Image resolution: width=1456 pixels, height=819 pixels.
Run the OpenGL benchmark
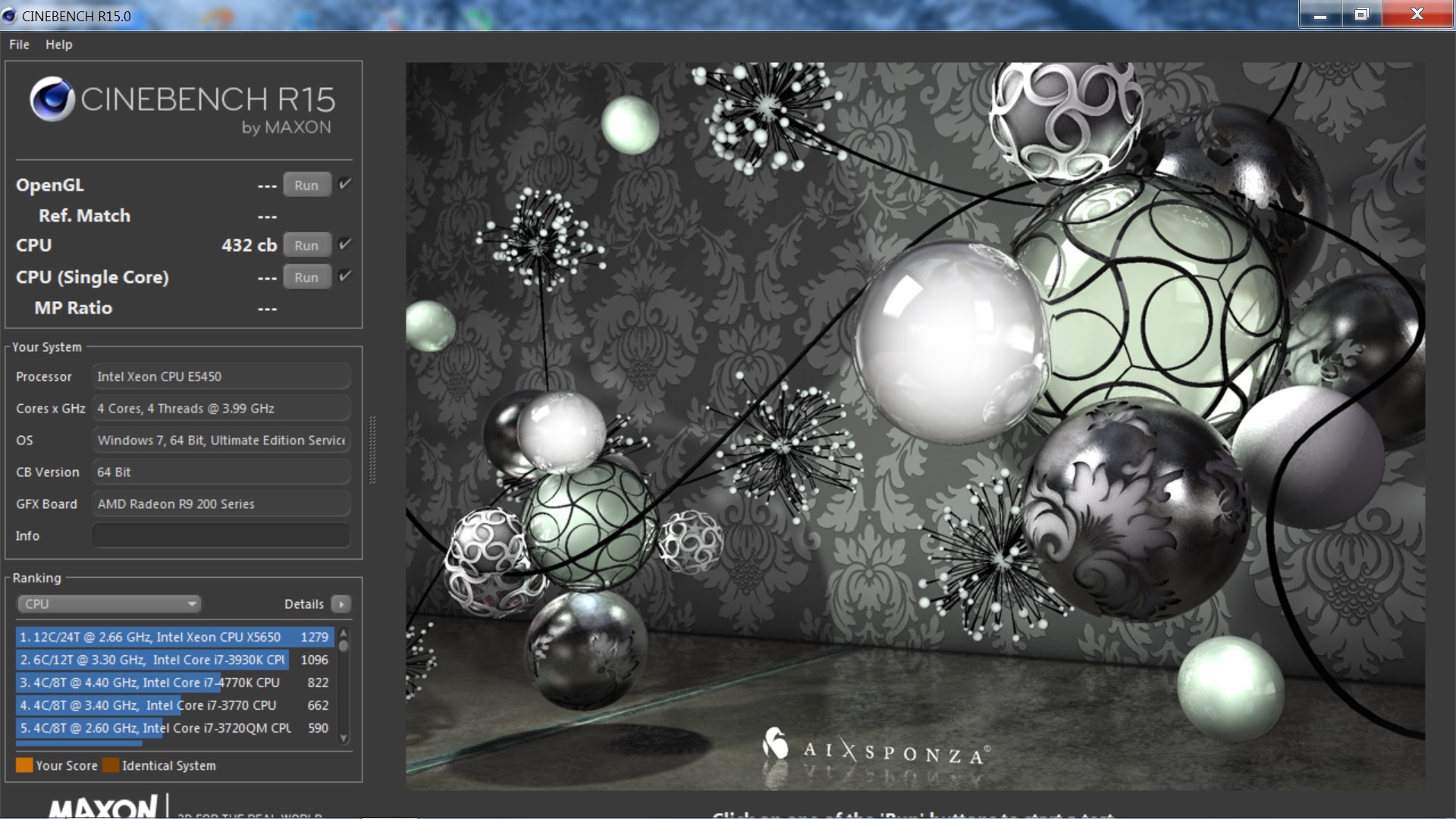coord(306,185)
